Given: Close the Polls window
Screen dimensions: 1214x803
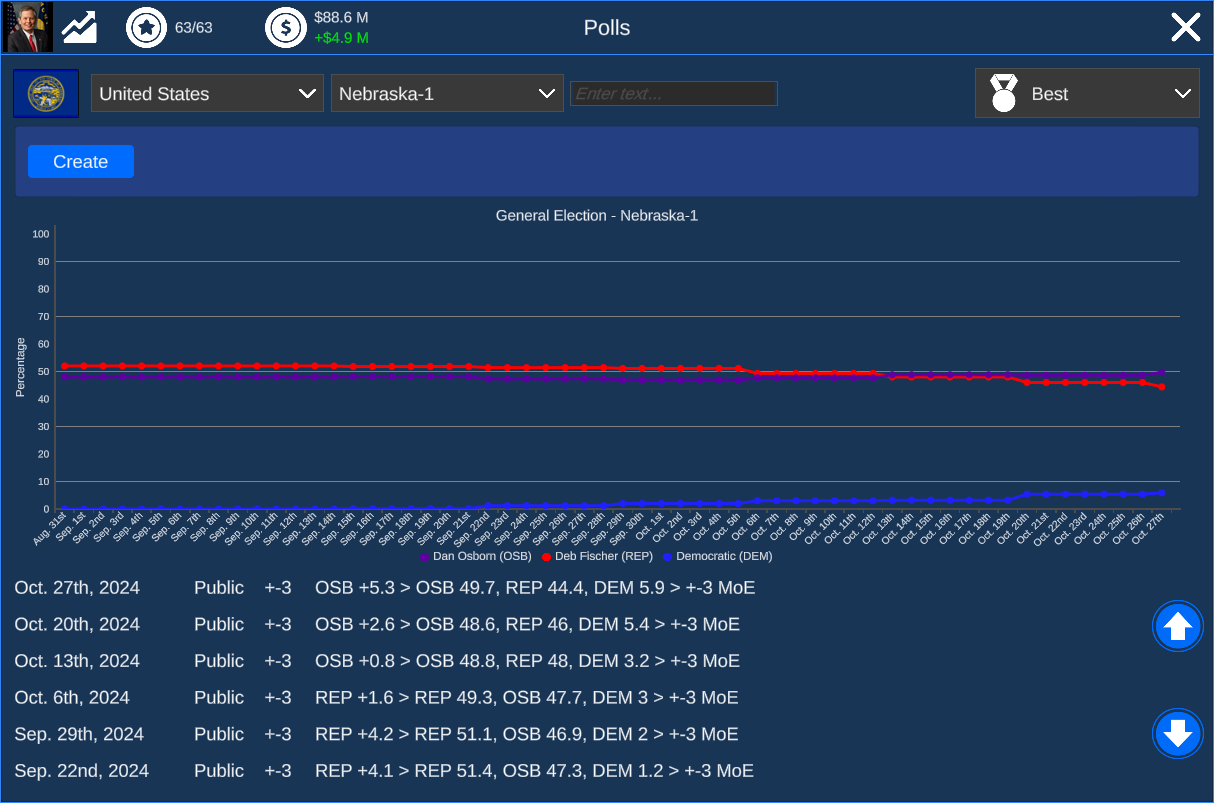Looking at the screenshot, I should click(1185, 27).
